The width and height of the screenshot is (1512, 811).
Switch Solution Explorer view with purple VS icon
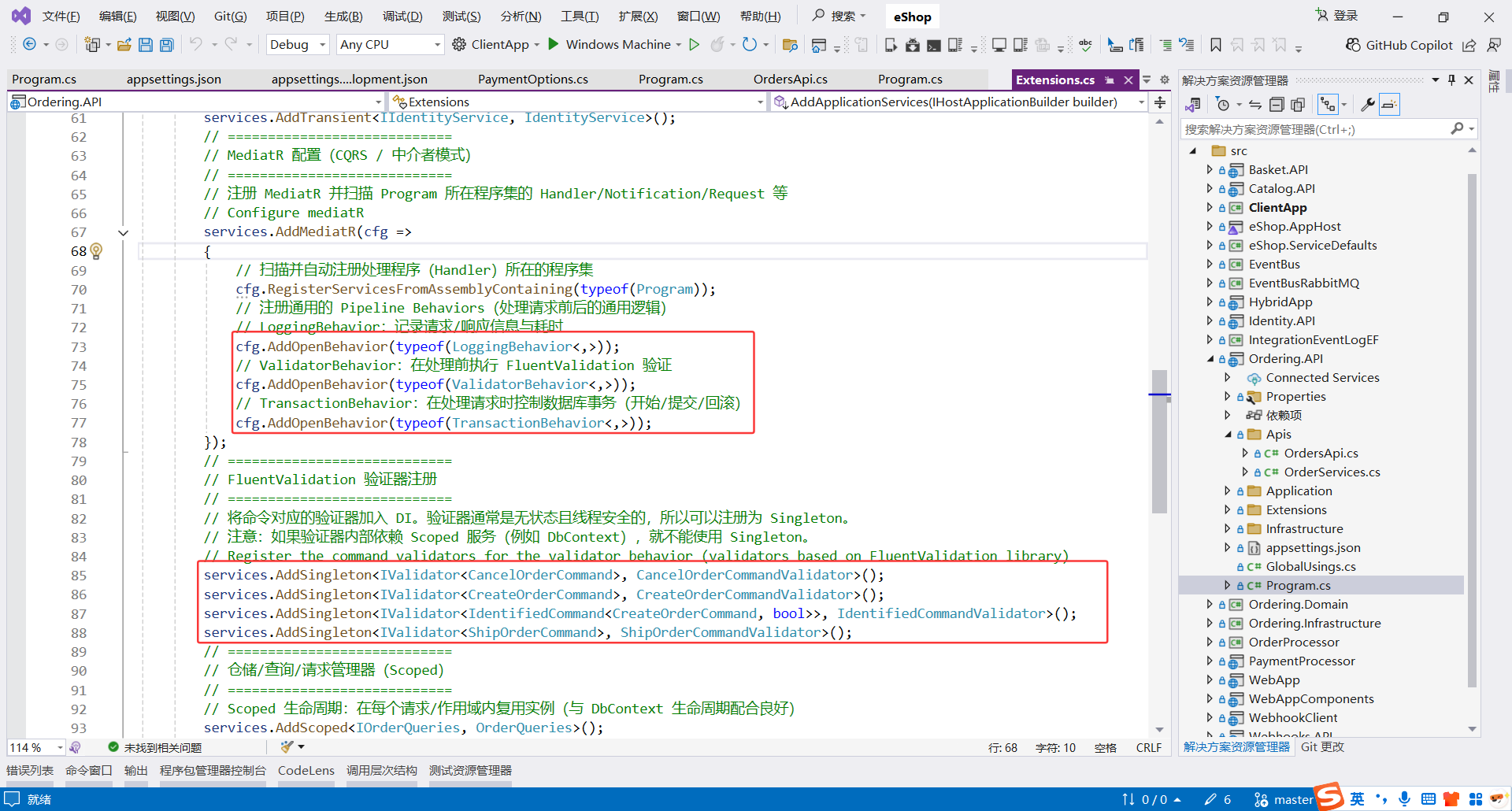click(x=1194, y=105)
